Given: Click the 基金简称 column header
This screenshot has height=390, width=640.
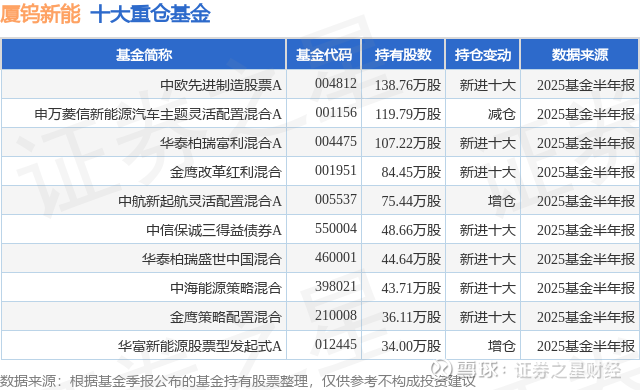Looking at the screenshot, I should pos(144,55).
